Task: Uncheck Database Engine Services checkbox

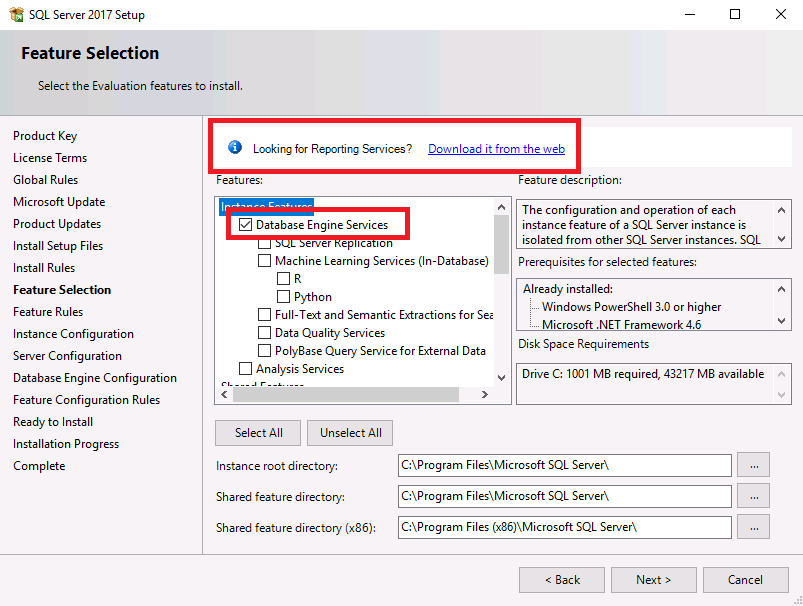Action: pos(246,224)
